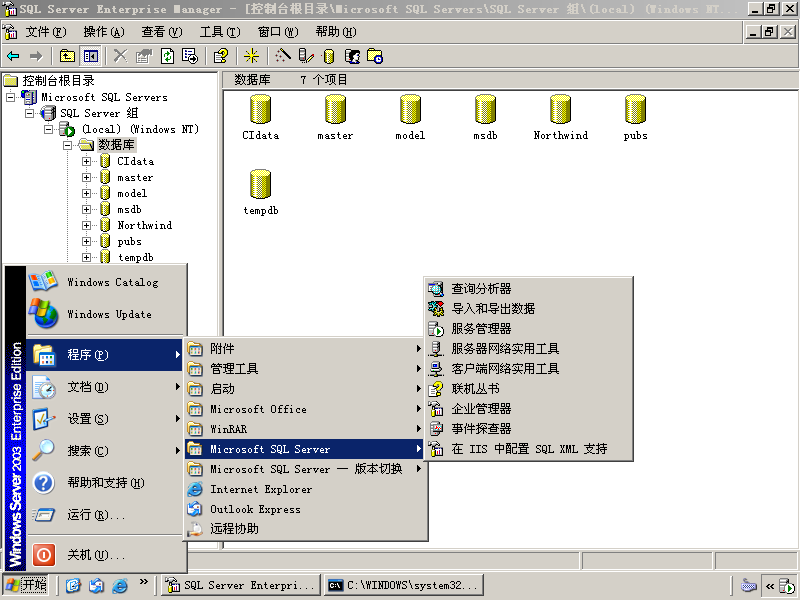Open the 附件 programs folder
This screenshot has height=600, width=800.
[305, 348]
